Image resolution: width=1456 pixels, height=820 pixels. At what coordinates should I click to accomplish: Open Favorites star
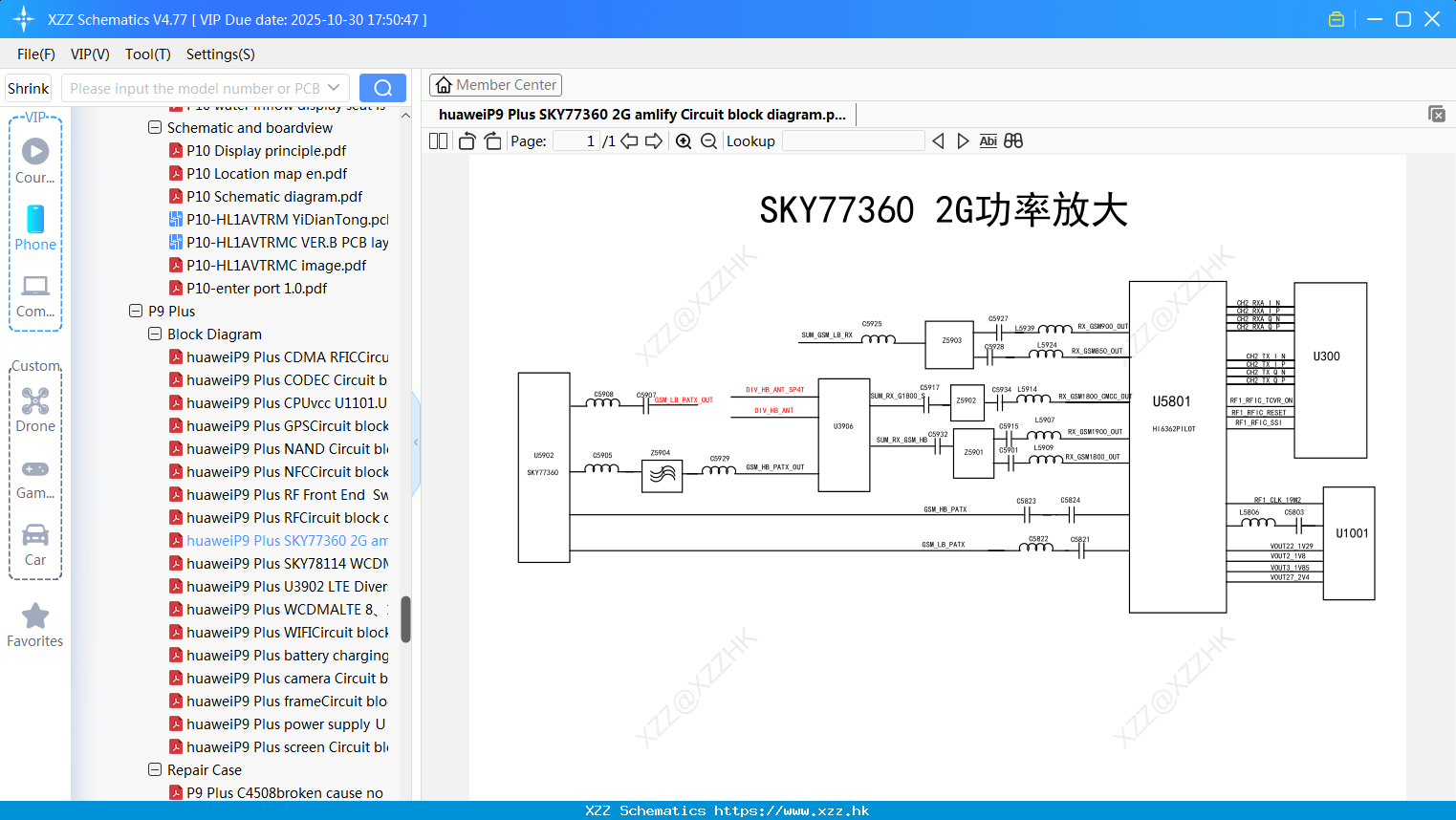[35, 625]
